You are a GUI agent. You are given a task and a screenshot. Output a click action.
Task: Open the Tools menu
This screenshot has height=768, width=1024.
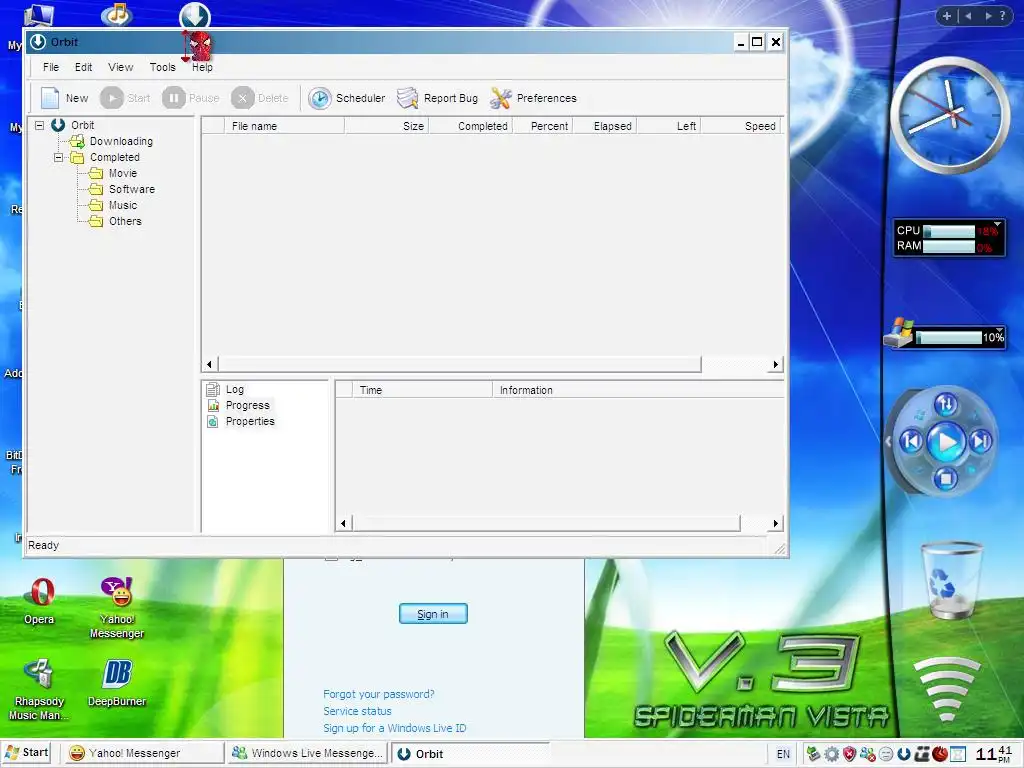tap(162, 67)
